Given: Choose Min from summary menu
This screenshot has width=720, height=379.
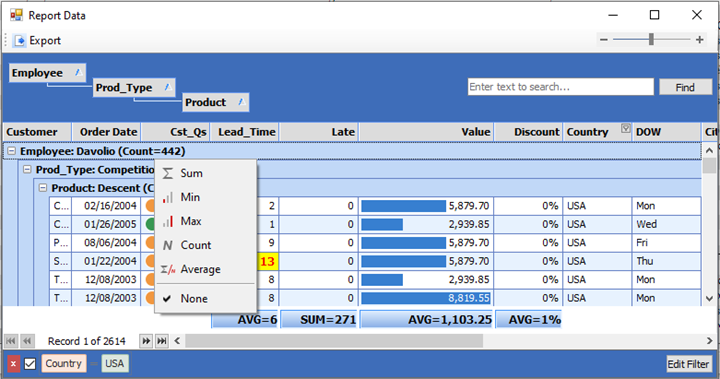Looking at the screenshot, I should (205, 197).
